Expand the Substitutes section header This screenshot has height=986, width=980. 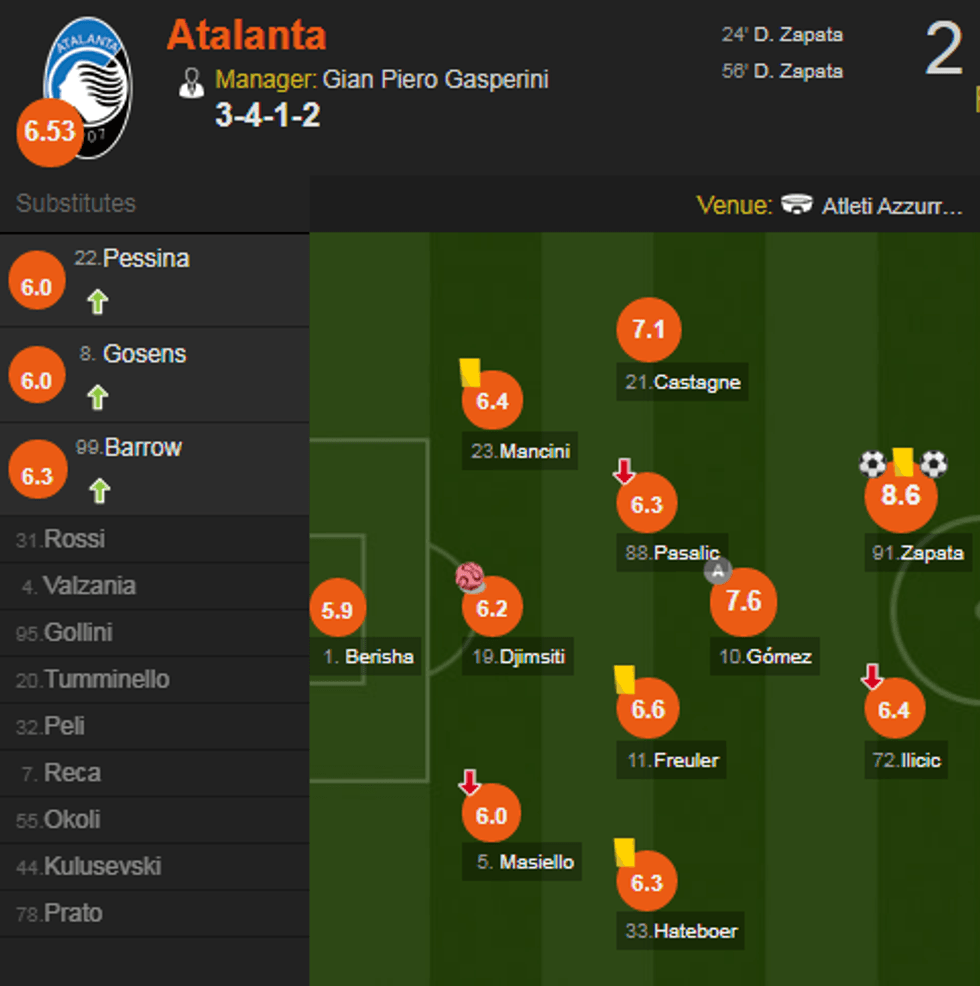(x=75, y=203)
